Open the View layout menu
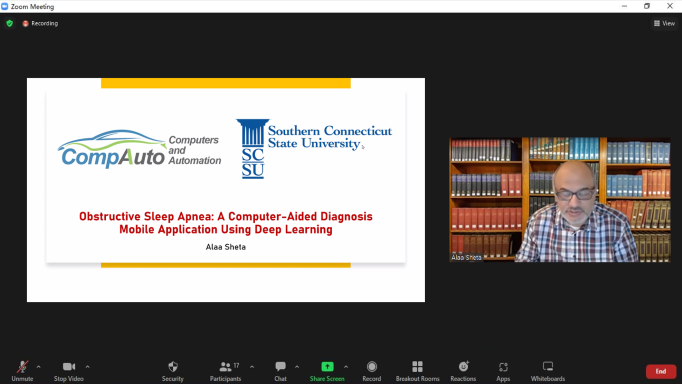The height and width of the screenshot is (384, 682). tap(664, 23)
